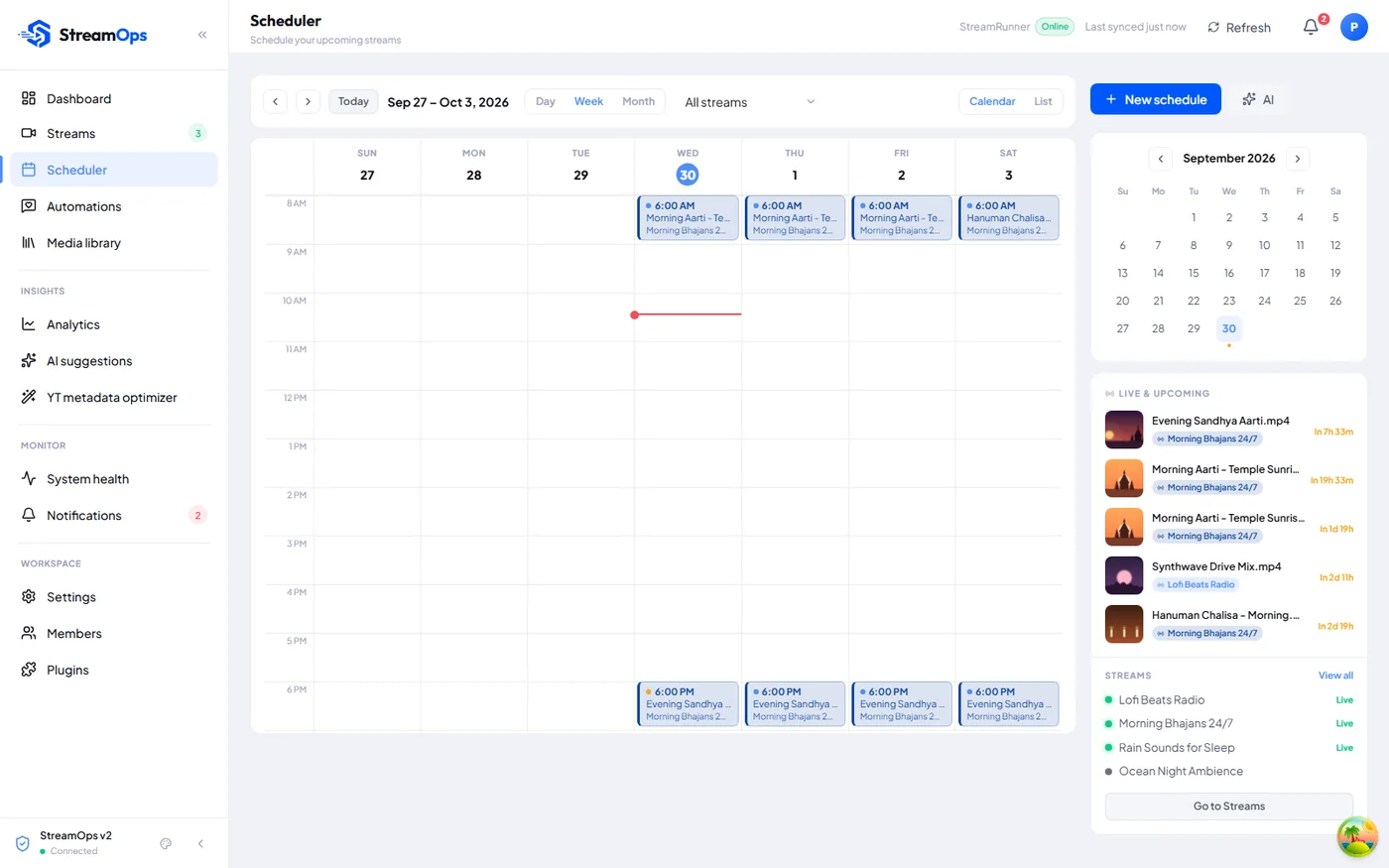Collapse sidebar using double-chevron icon
The height and width of the screenshot is (868, 1389).
pos(202,35)
